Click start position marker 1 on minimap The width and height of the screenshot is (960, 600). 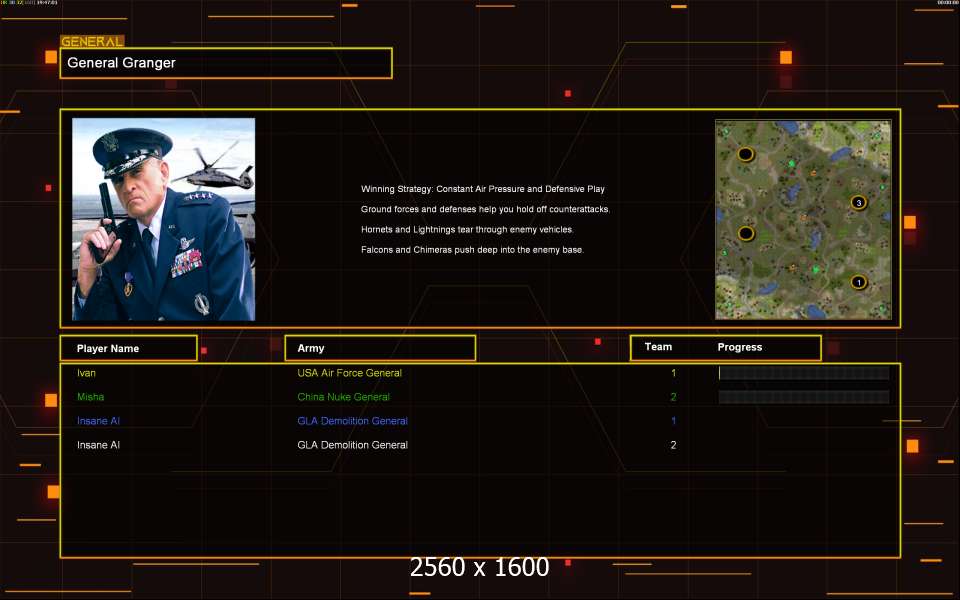[858, 282]
